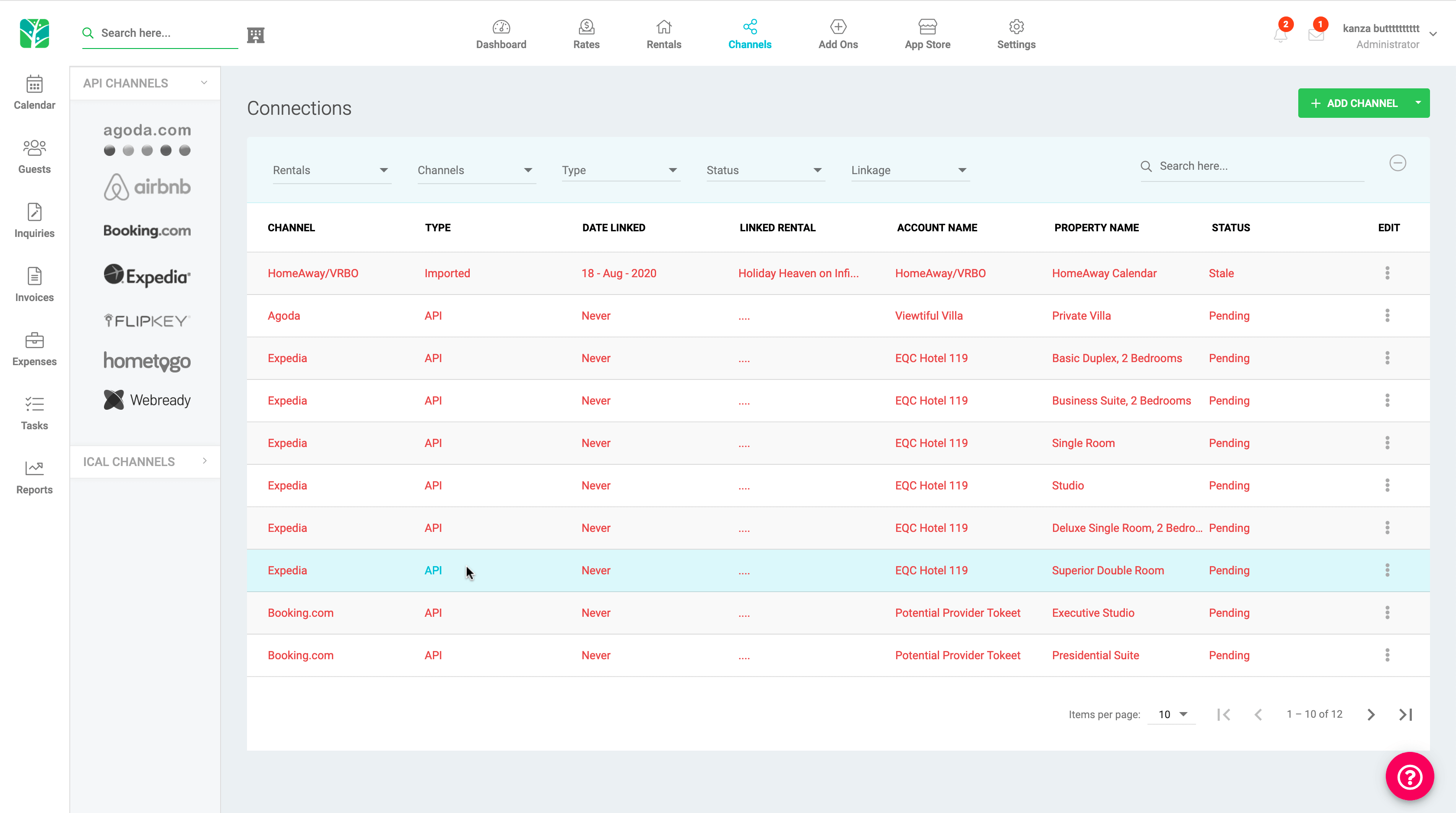Image resolution: width=1456 pixels, height=813 pixels.
Task: Open Expenses from the left sidebar
Action: (x=35, y=349)
